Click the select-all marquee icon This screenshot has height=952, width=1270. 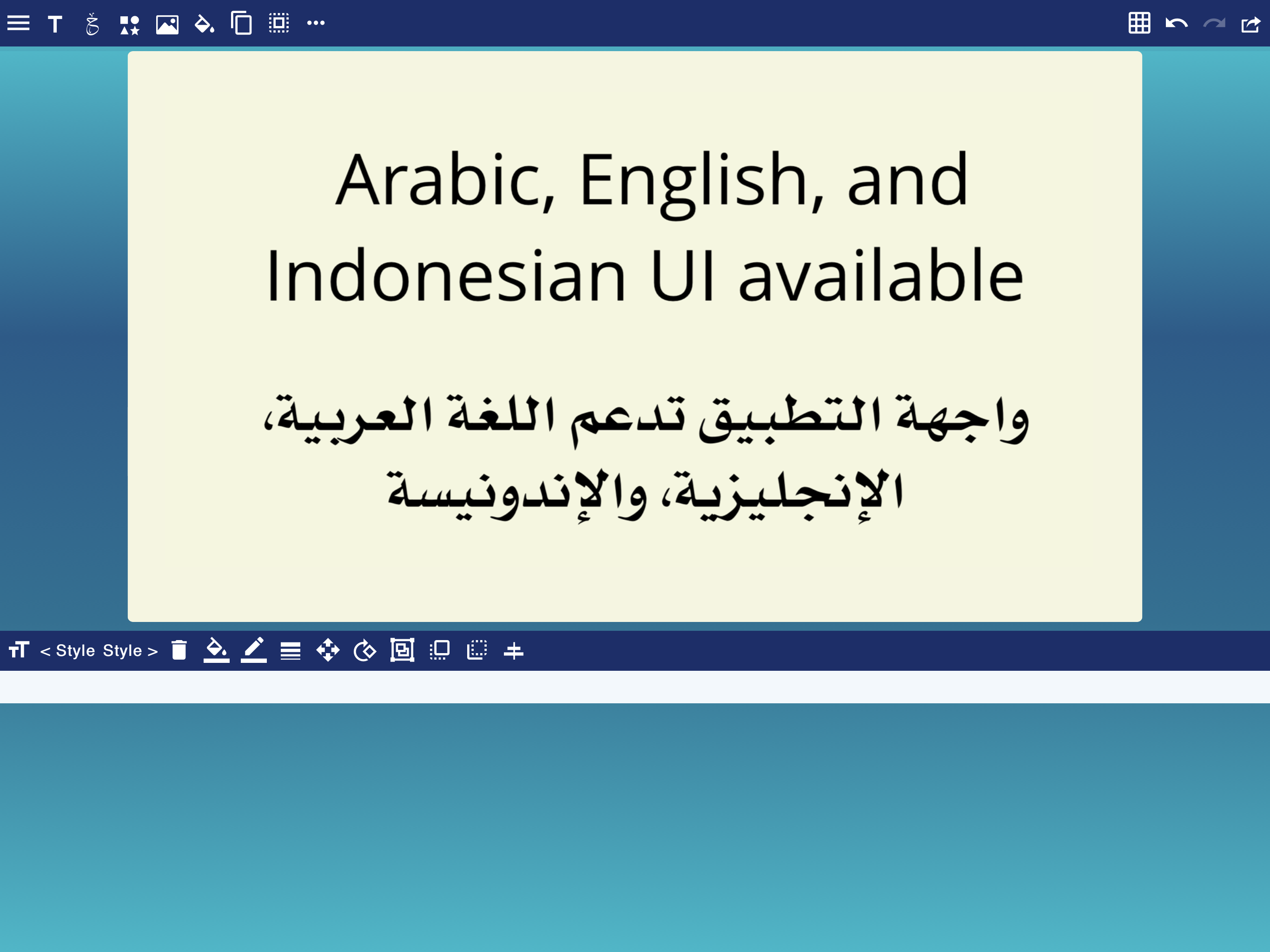tap(279, 24)
